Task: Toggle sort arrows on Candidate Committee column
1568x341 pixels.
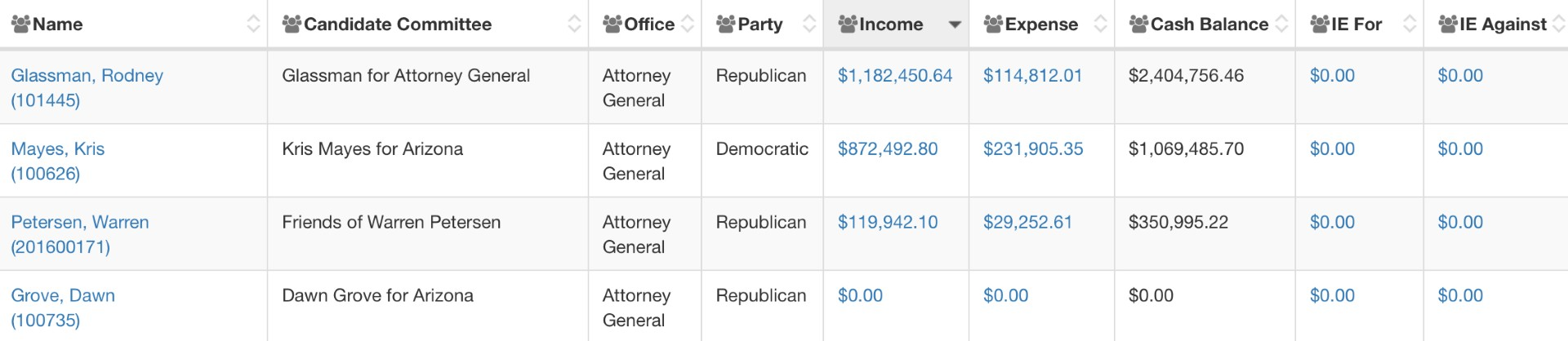Action: coord(574,24)
